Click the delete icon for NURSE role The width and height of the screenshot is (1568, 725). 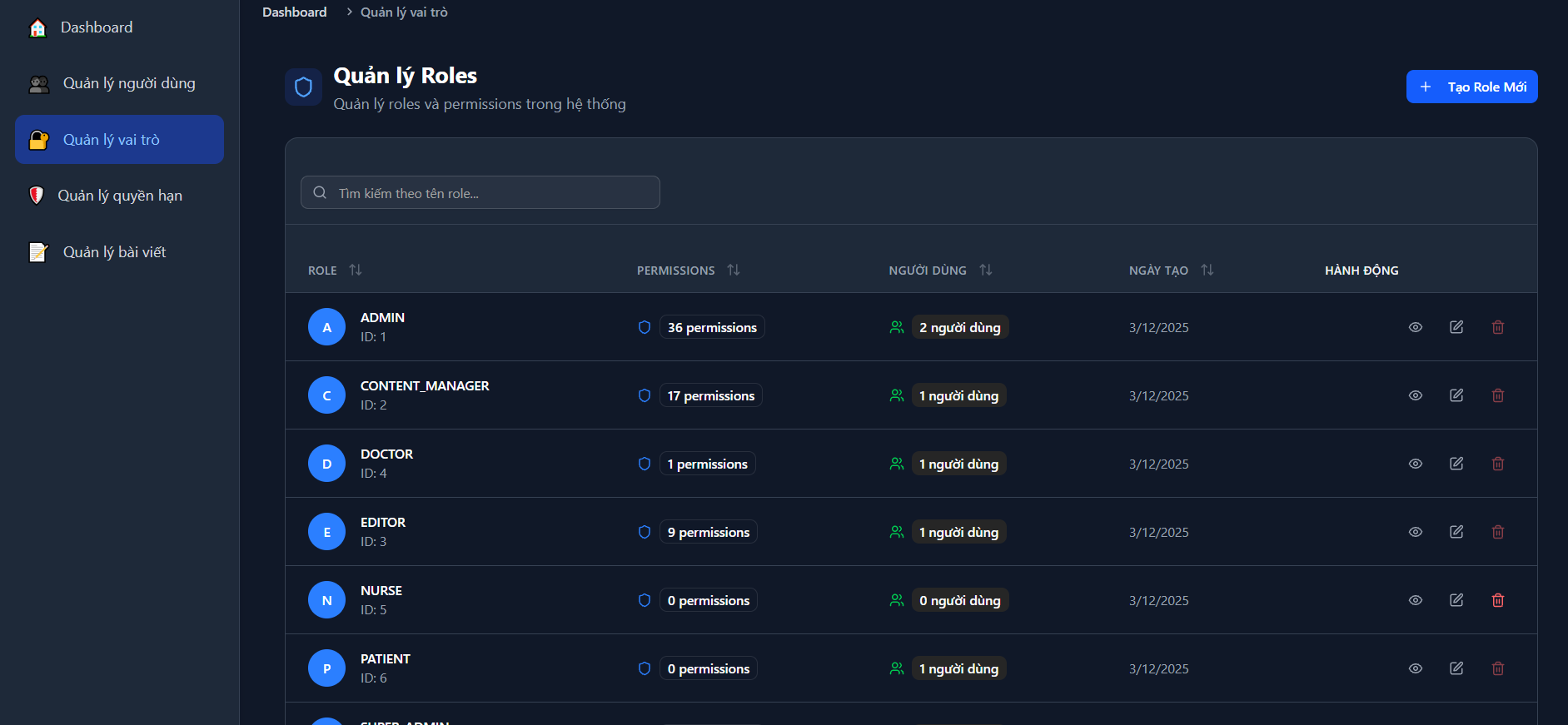tap(1497, 600)
